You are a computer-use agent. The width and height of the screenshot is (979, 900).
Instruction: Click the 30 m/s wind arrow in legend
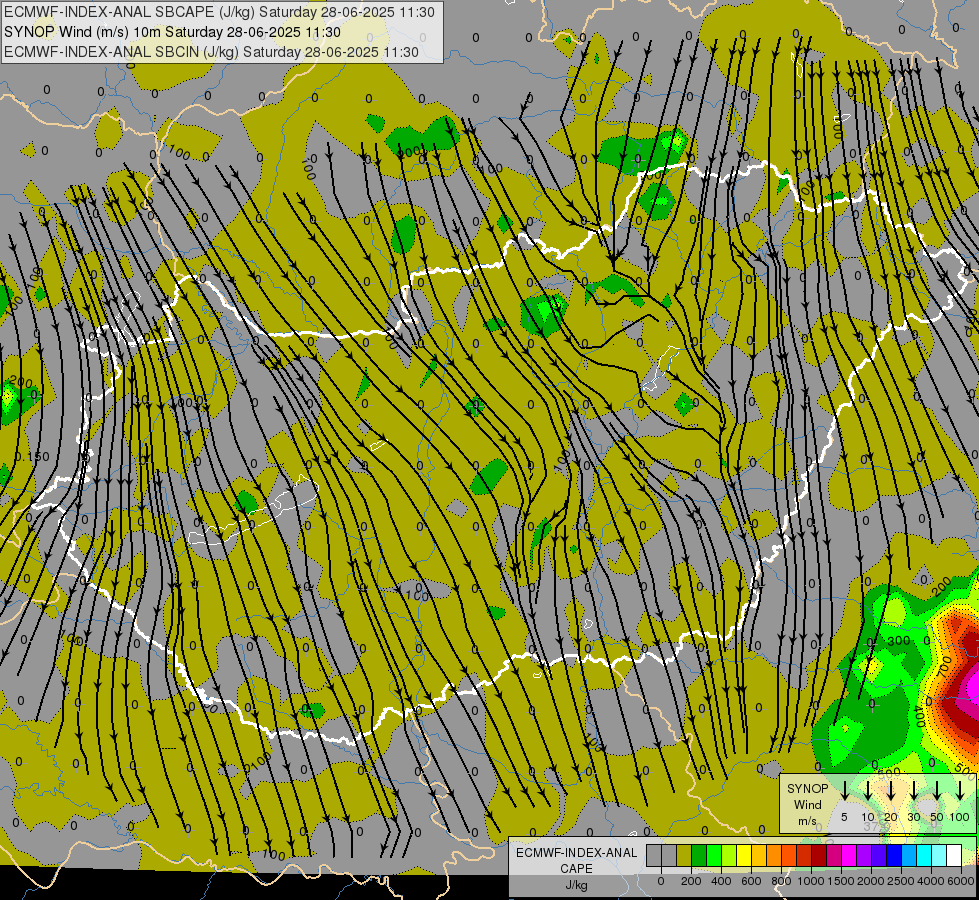click(914, 791)
